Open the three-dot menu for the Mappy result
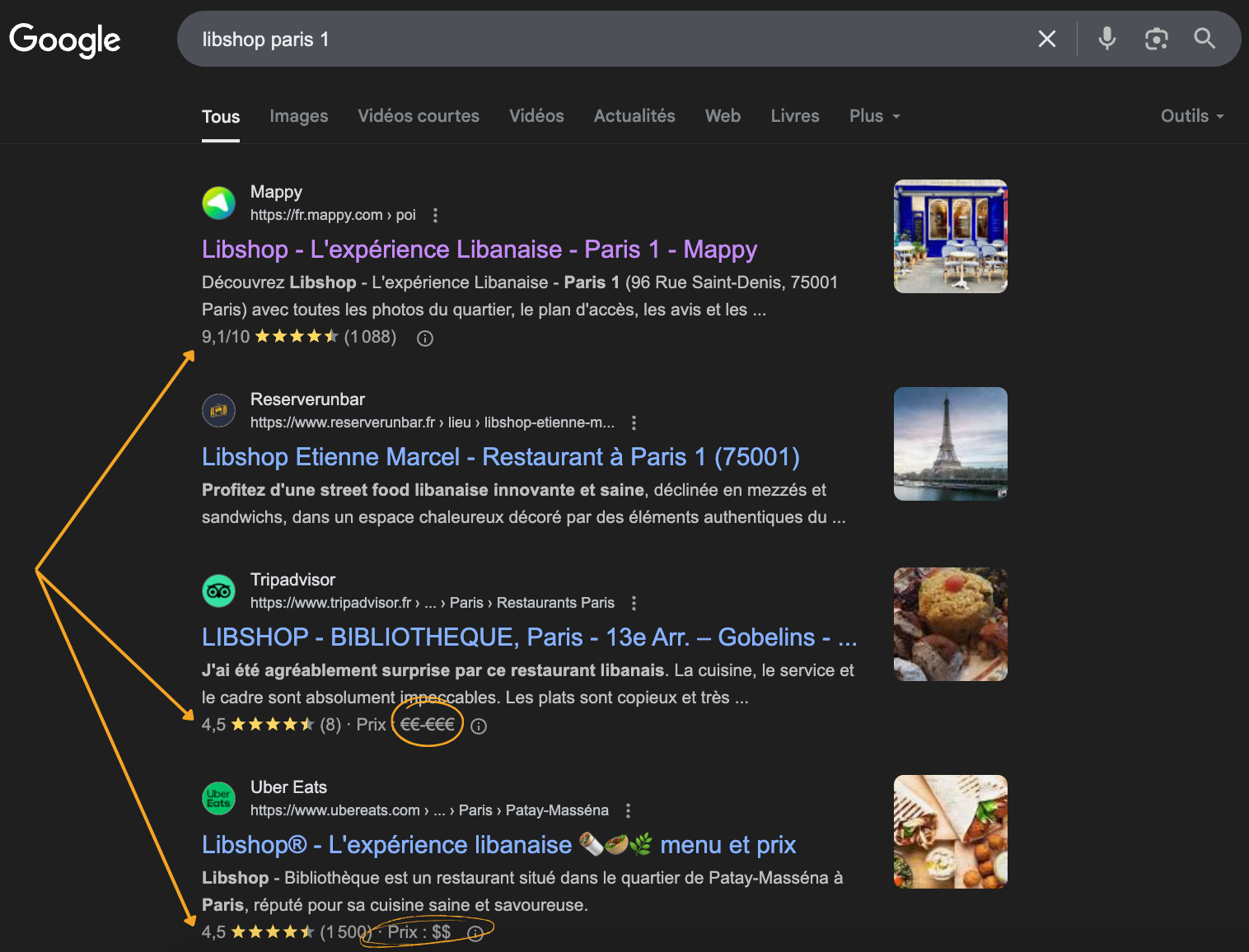1249x952 pixels. point(435,215)
